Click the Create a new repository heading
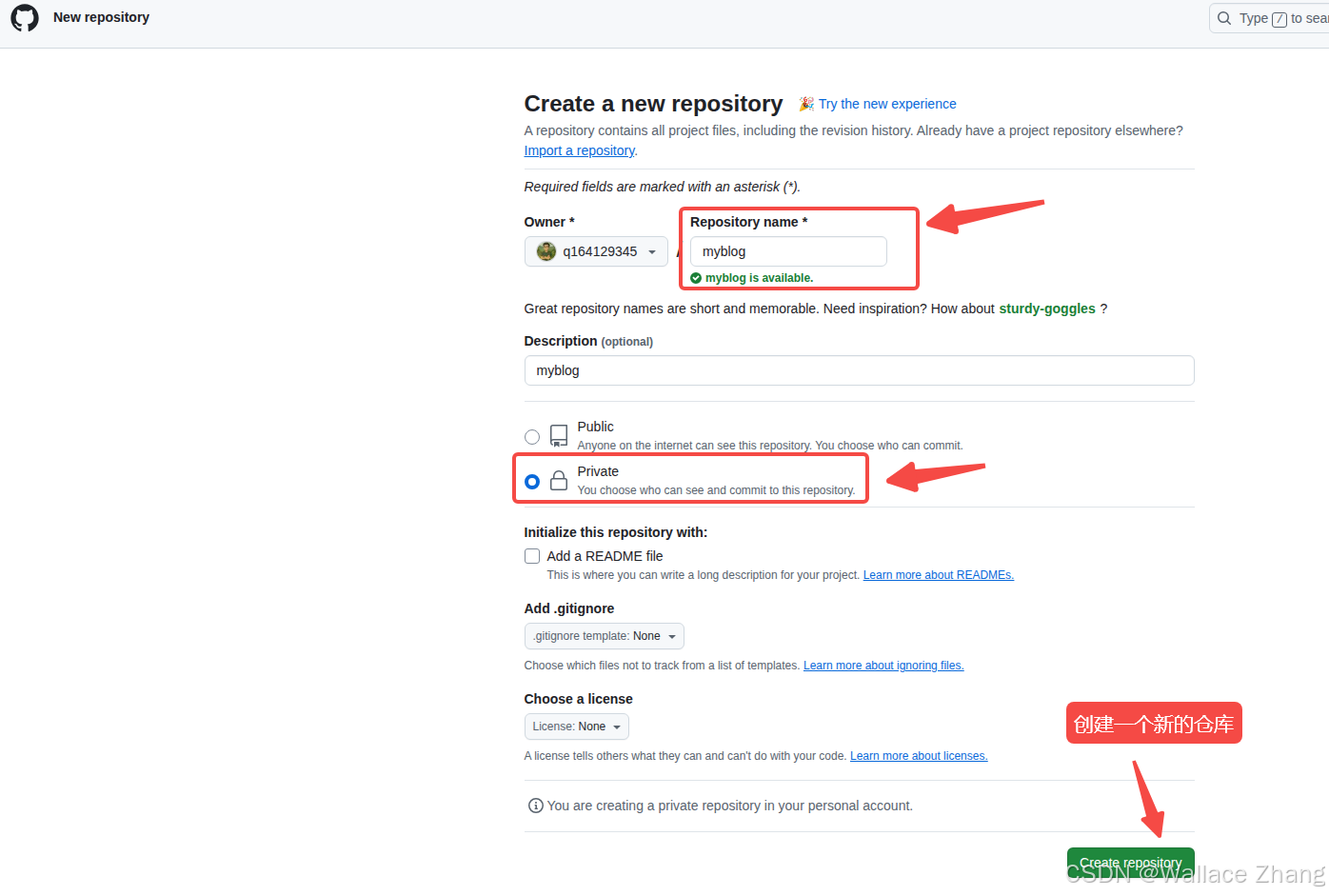1329x896 pixels. [x=653, y=104]
